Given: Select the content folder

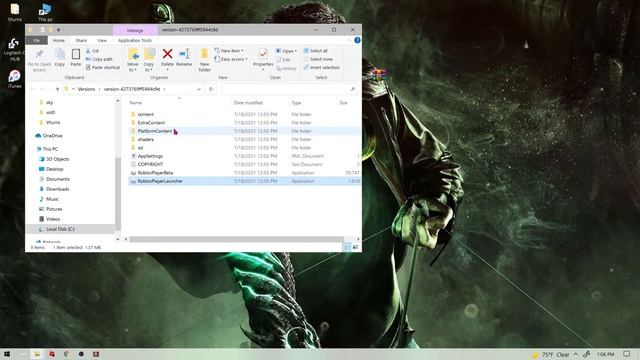Looking at the screenshot, I should (146, 114).
